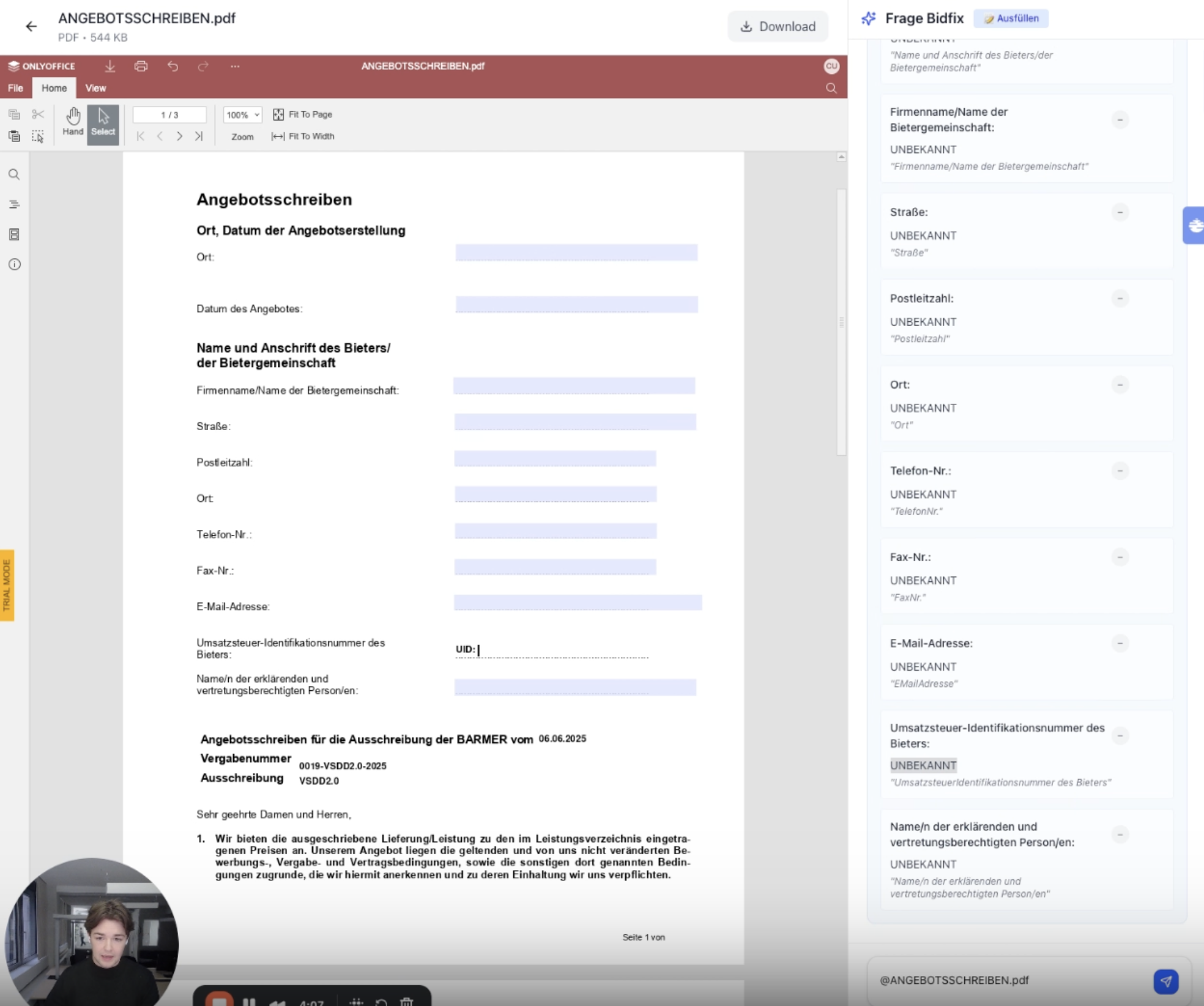Viewport: 1204px width, 1006px height.
Task: Click the Download button
Action: (x=778, y=26)
